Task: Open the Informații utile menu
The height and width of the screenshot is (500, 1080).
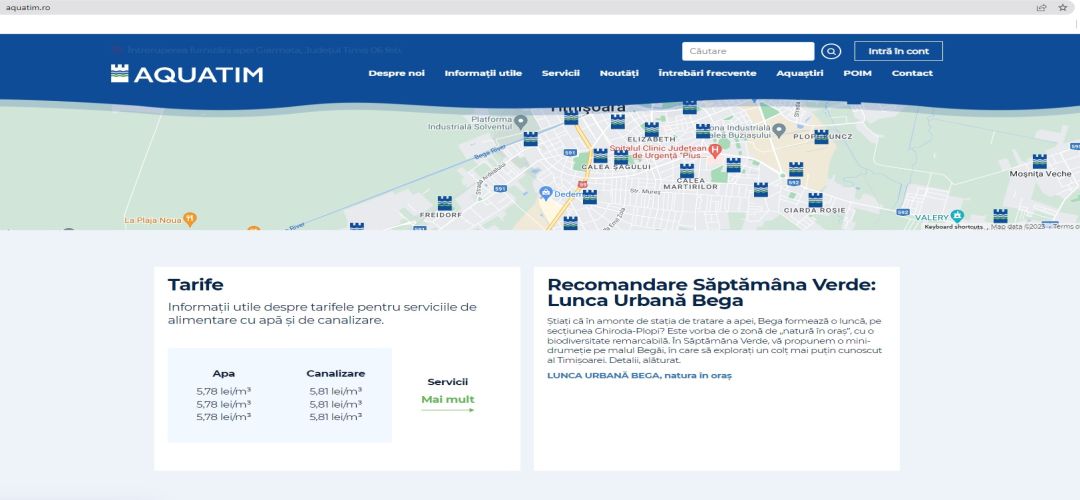Action: 483,73
